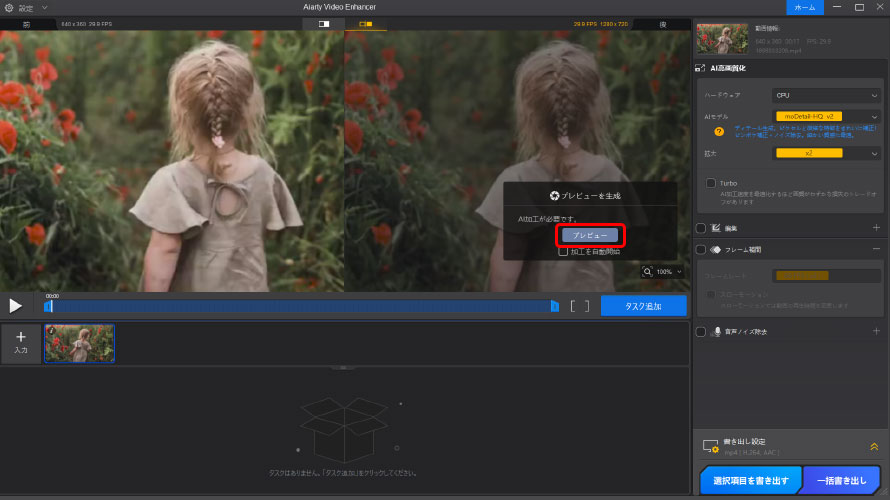Click the フレーム補間 icon
The height and width of the screenshot is (500, 890).
coord(716,250)
